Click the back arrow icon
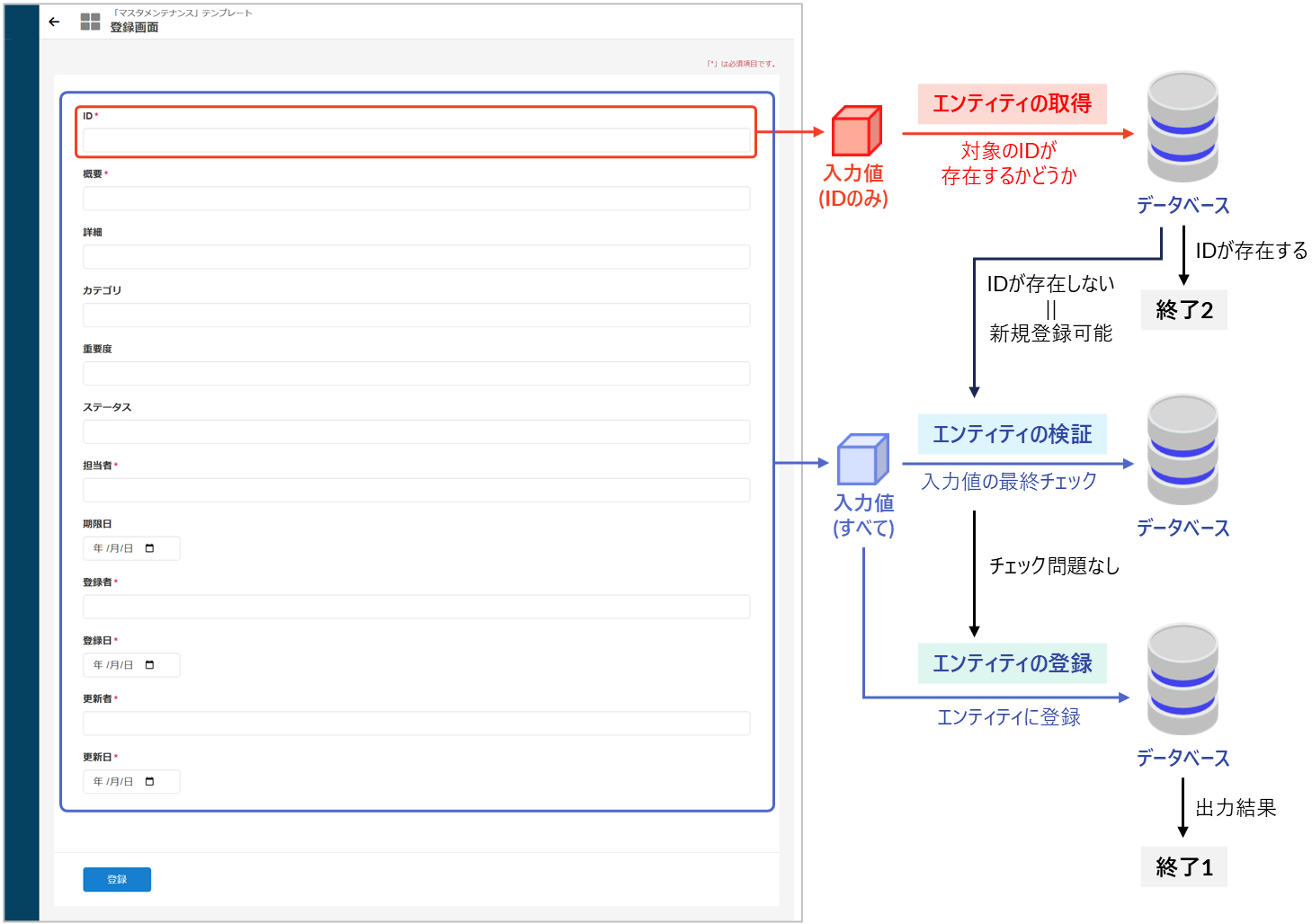Image resolution: width=1312 pixels, height=924 pixels. (x=55, y=22)
